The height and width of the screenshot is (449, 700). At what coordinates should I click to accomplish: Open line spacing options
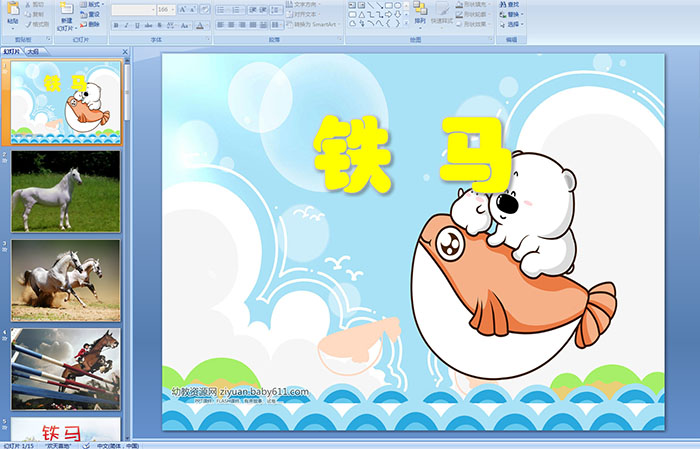[x=276, y=9]
